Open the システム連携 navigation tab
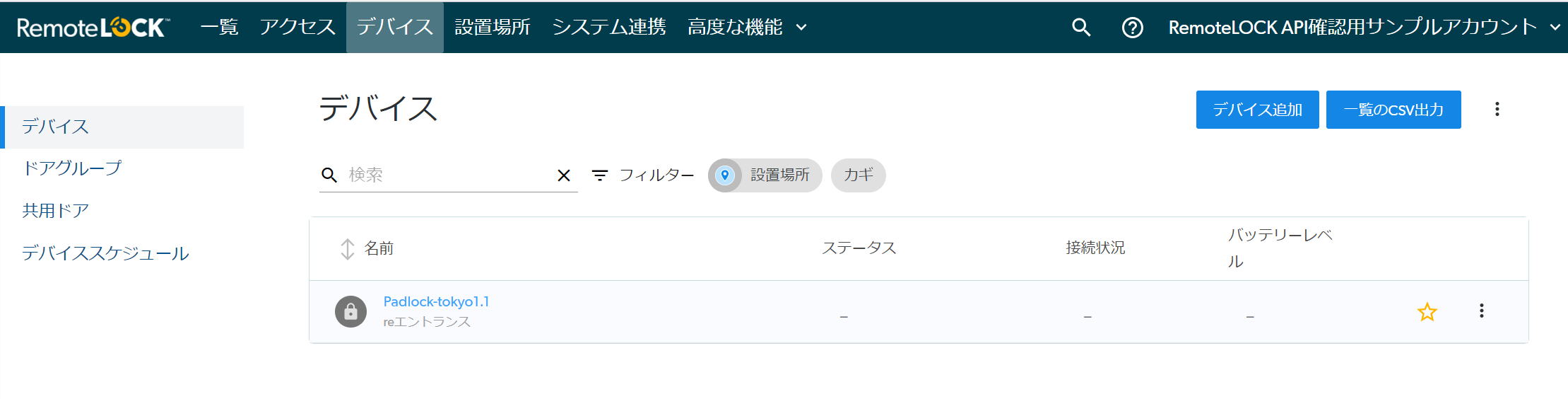 (x=608, y=28)
